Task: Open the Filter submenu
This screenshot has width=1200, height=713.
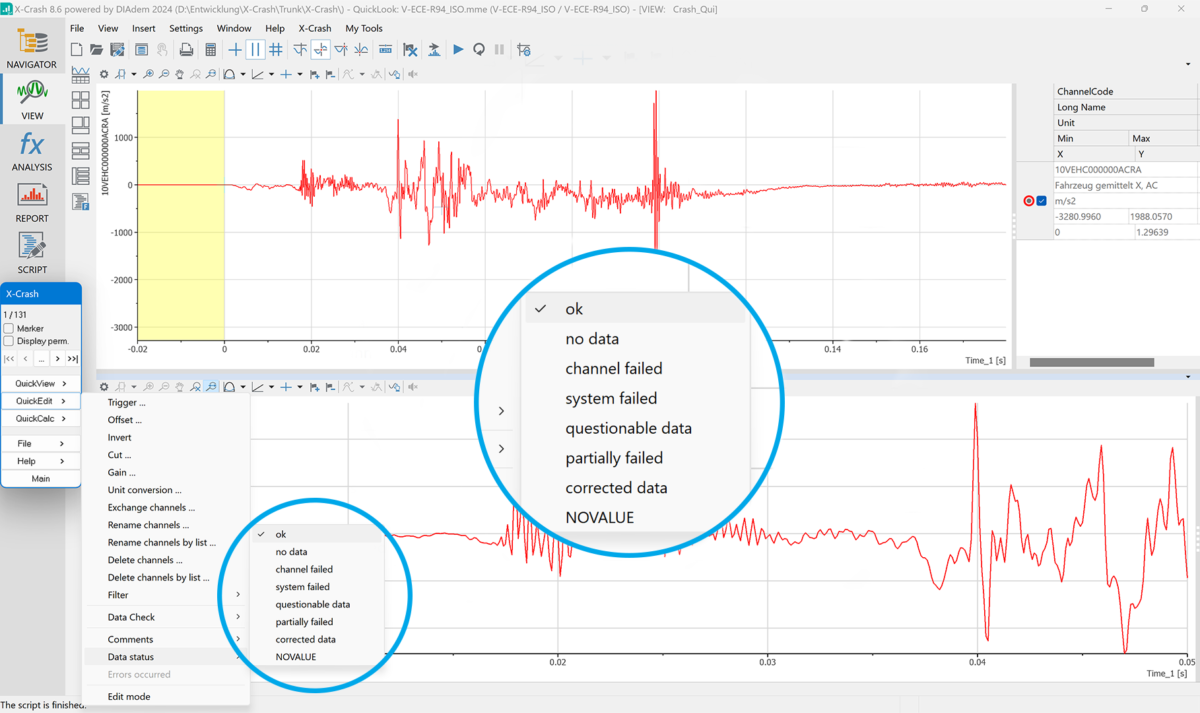Action: click(165, 595)
